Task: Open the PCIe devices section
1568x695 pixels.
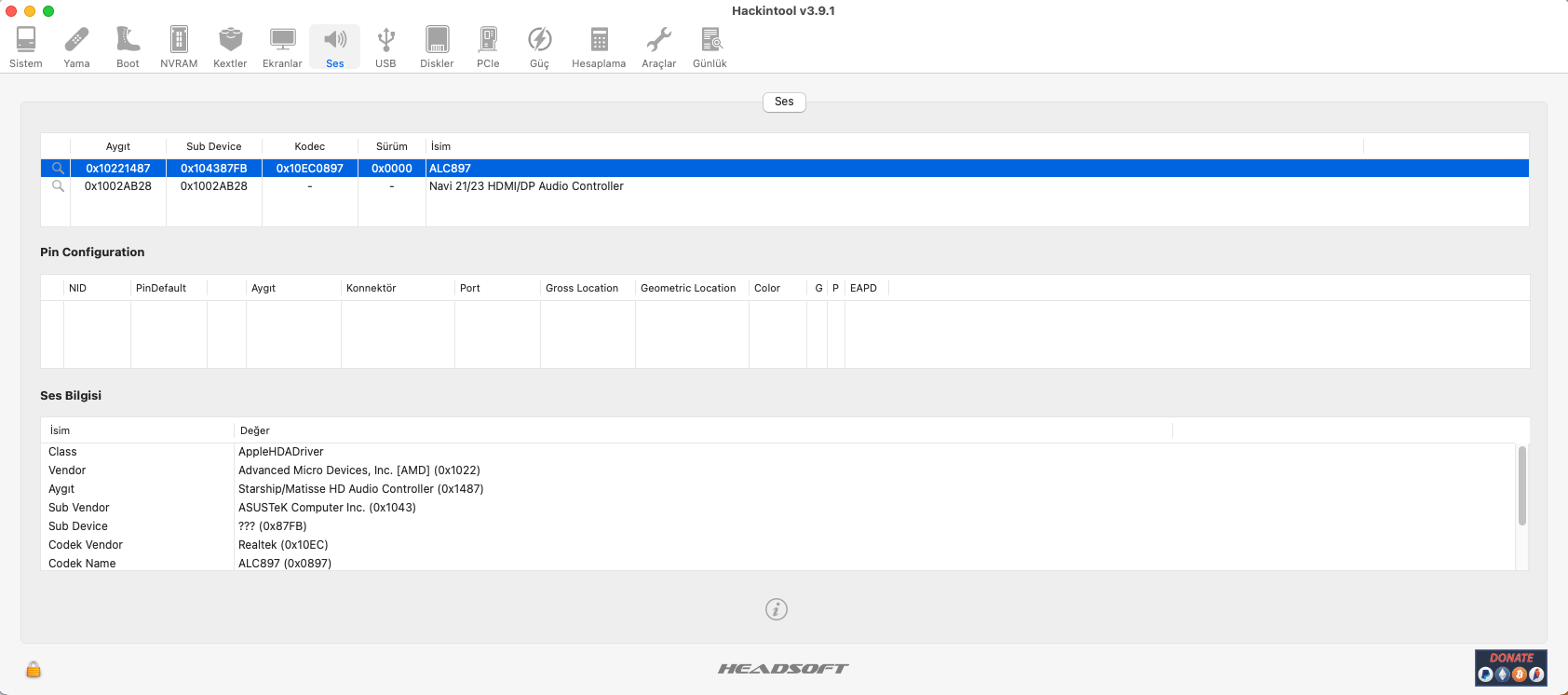Action: click(x=488, y=47)
